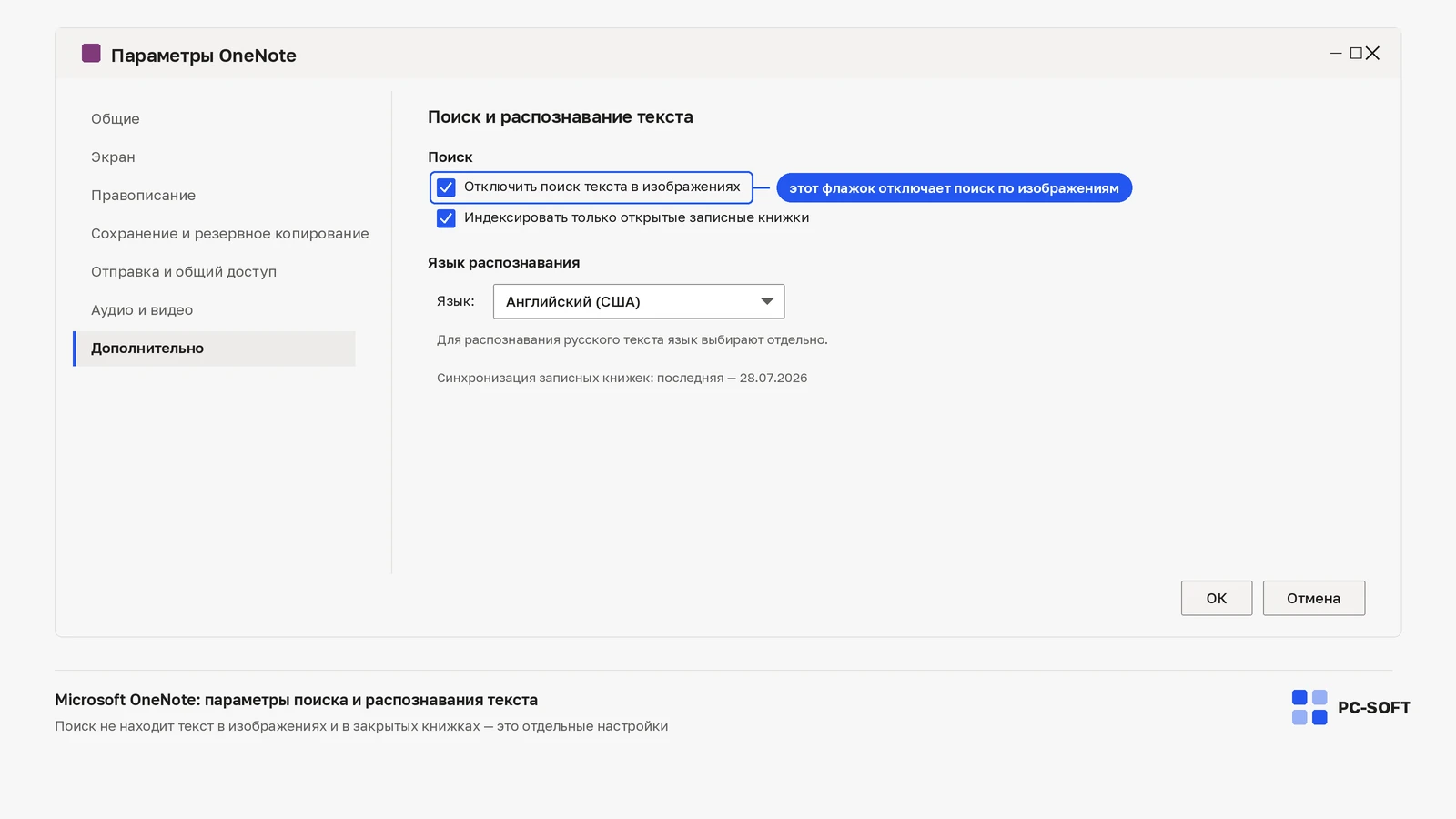1456x819 pixels.
Task: Click the Поиск subsection label
Action: pos(450,157)
